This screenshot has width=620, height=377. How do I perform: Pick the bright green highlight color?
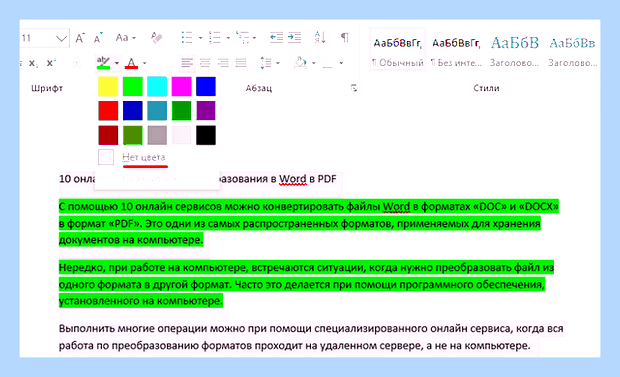coord(132,86)
